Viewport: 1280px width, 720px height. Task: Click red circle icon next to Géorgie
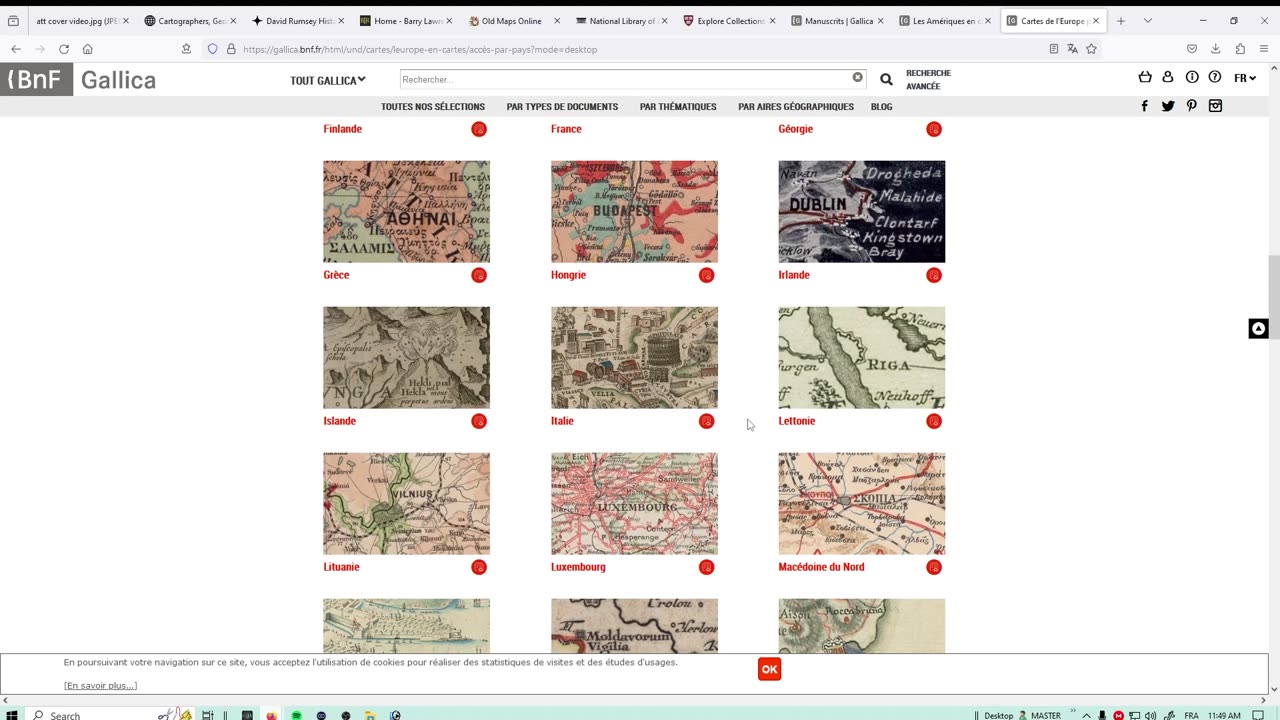click(934, 129)
